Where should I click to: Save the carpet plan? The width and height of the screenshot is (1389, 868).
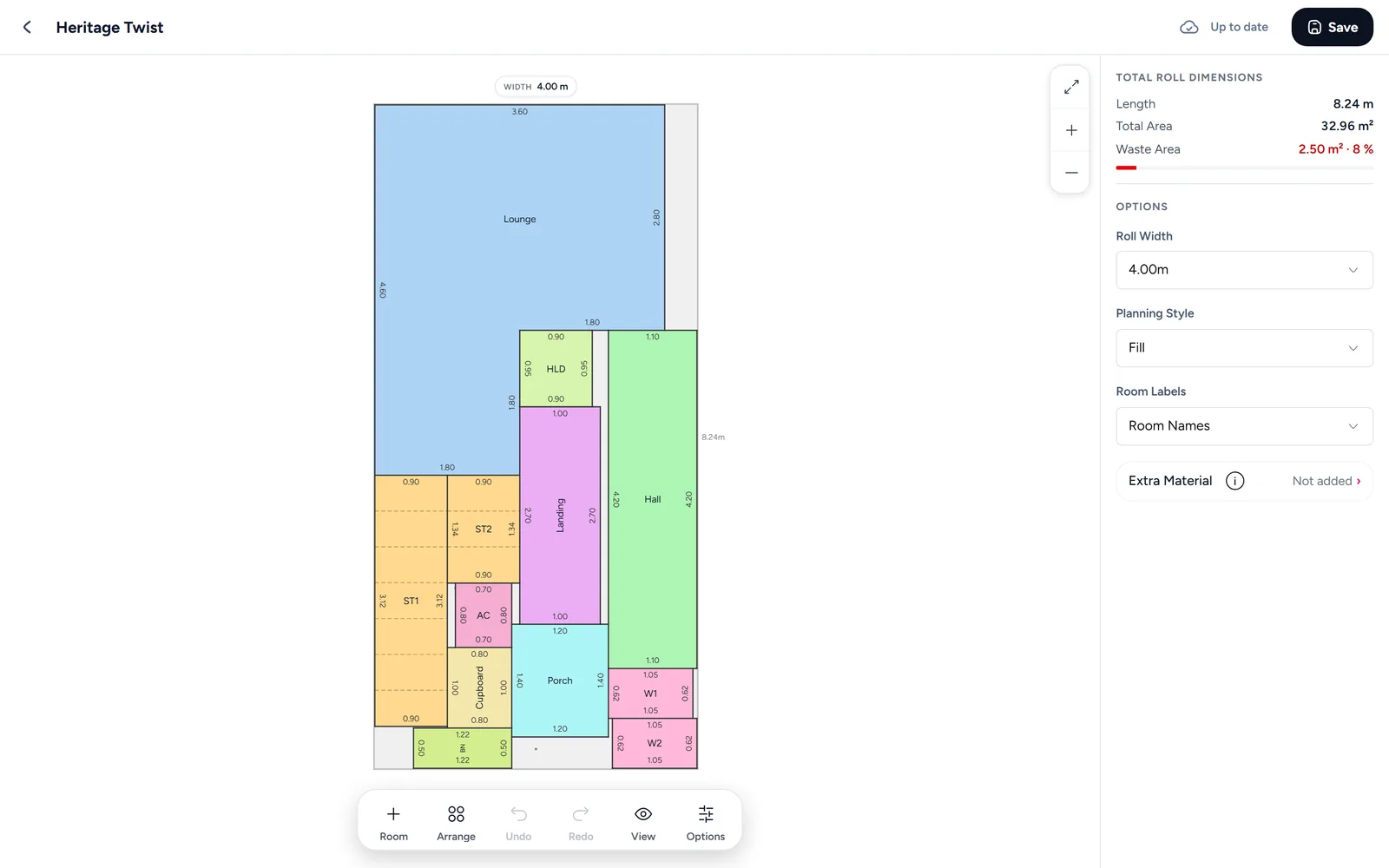coord(1332,27)
